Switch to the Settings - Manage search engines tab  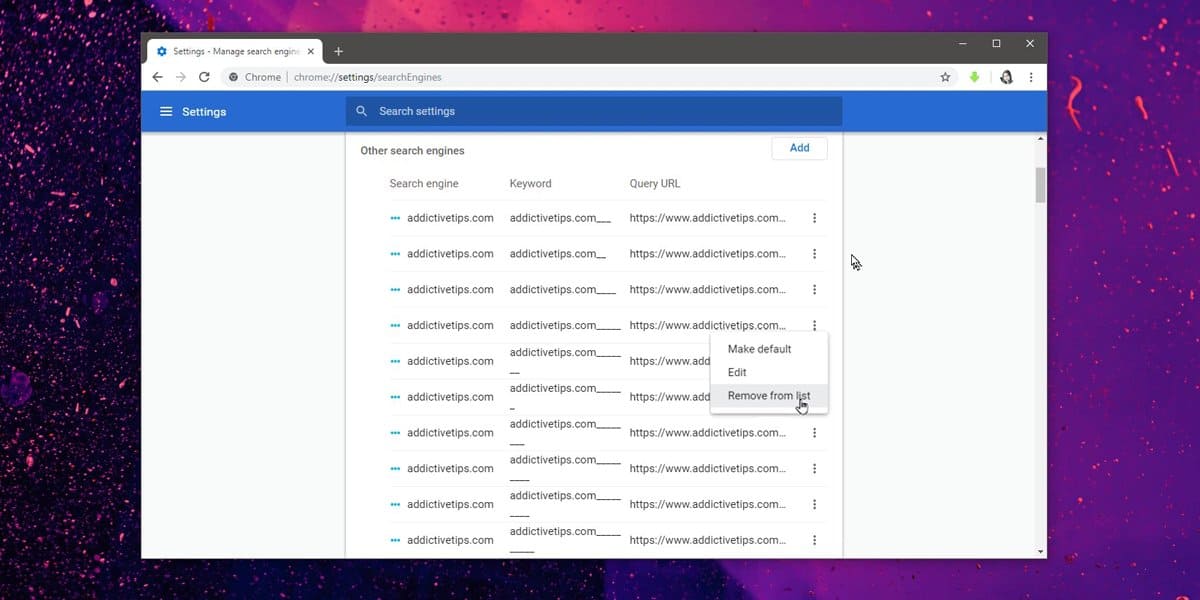[x=232, y=50]
